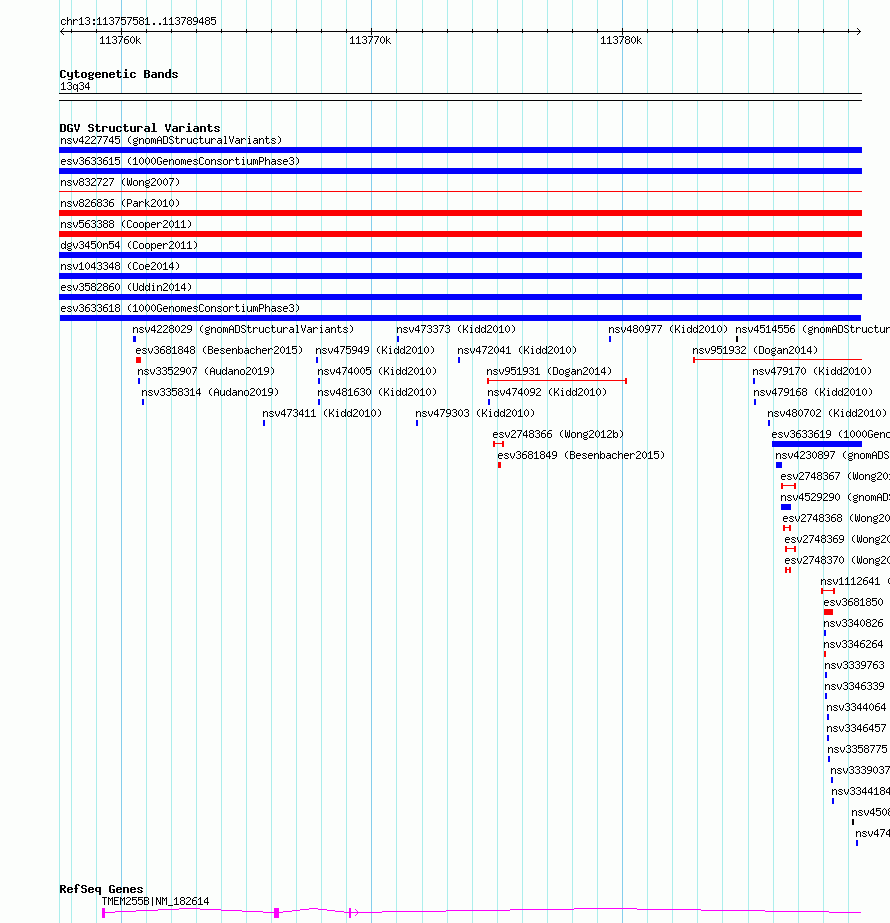Click the nsv4227745 gnomAD variant label

coord(171,140)
